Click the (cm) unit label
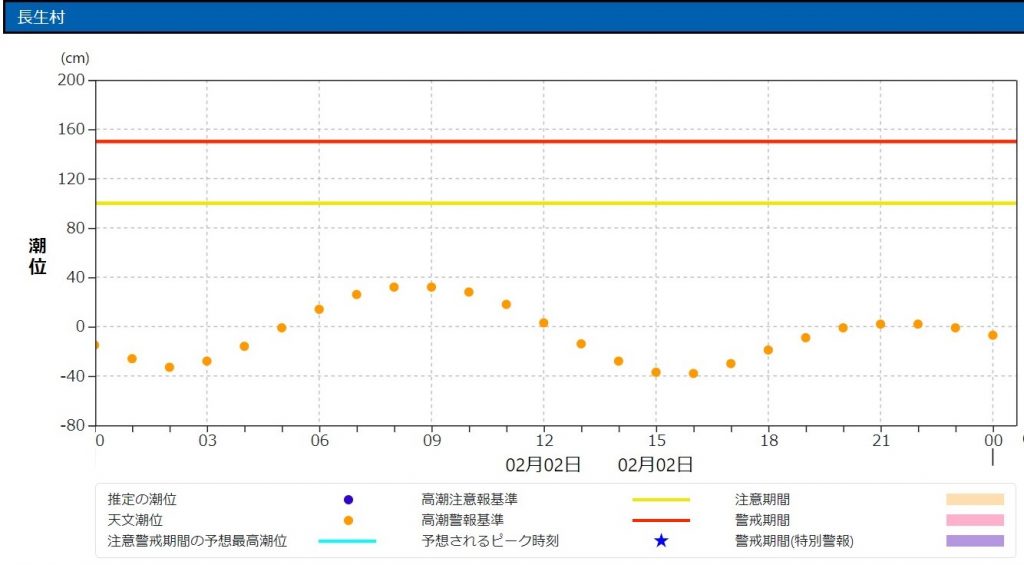This screenshot has width=1024, height=565. click(x=75, y=58)
